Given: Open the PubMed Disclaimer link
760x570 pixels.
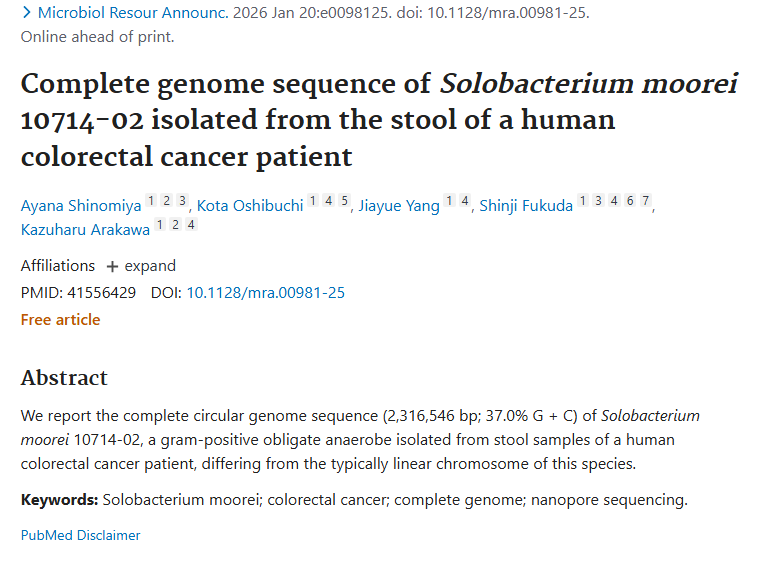Looking at the screenshot, I should [x=81, y=535].
